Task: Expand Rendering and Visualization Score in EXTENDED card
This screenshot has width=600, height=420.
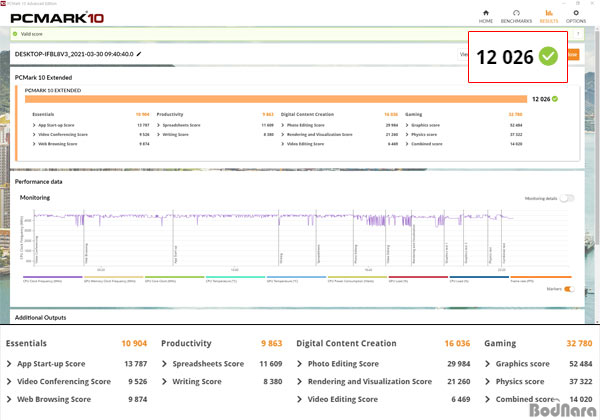Action: pos(283,135)
